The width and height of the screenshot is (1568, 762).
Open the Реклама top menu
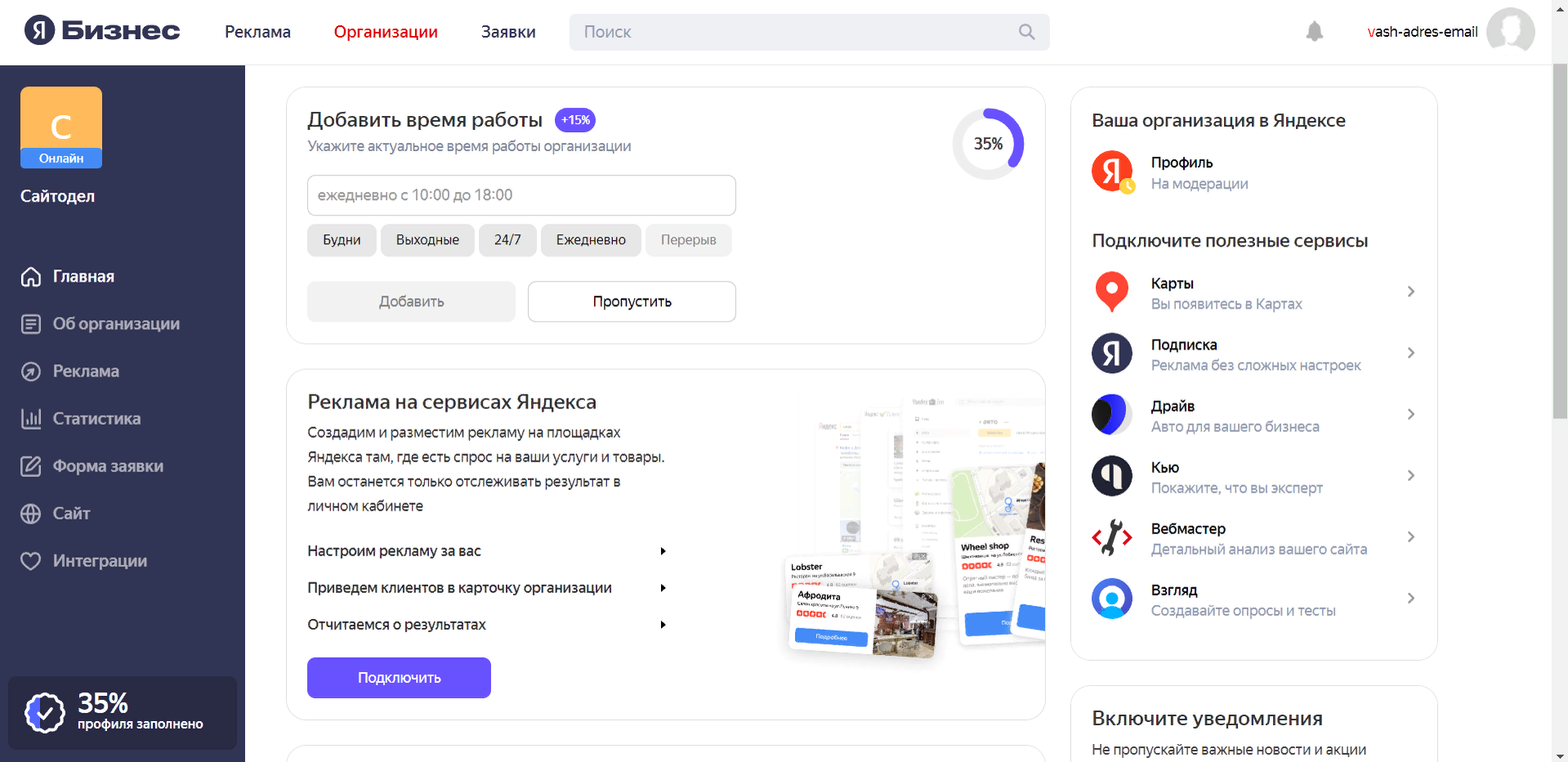257,32
